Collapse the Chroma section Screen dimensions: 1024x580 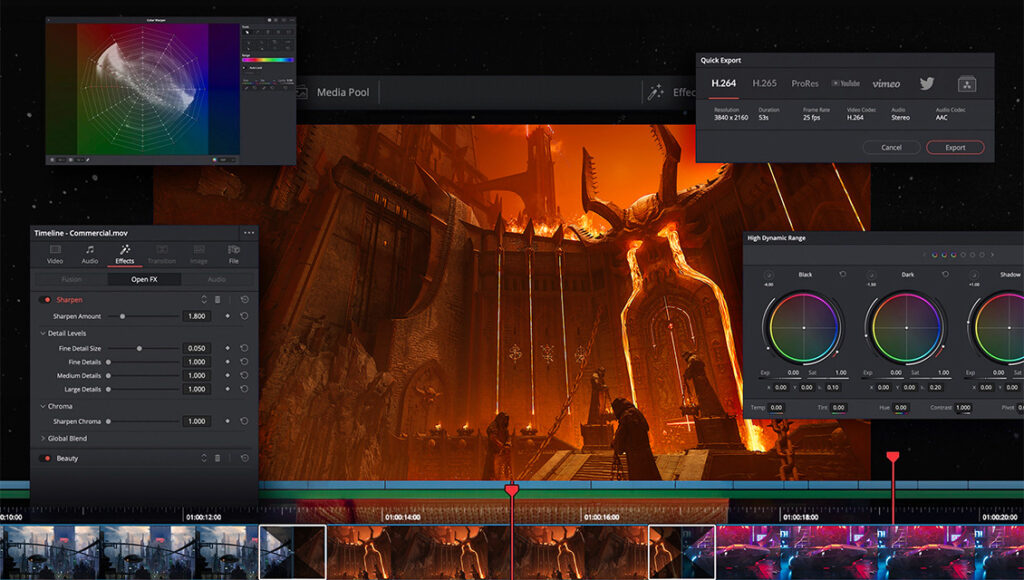coord(43,406)
